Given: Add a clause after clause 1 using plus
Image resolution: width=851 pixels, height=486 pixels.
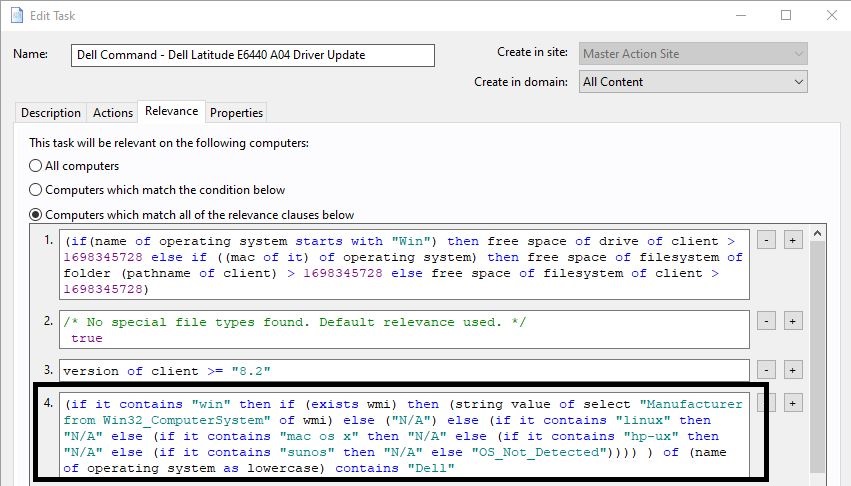Looking at the screenshot, I should point(793,241).
